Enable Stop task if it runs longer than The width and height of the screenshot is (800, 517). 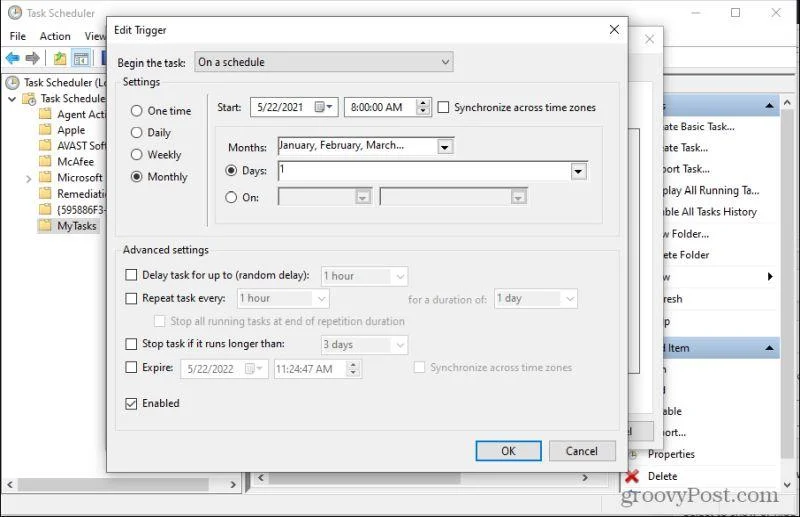click(131, 344)
